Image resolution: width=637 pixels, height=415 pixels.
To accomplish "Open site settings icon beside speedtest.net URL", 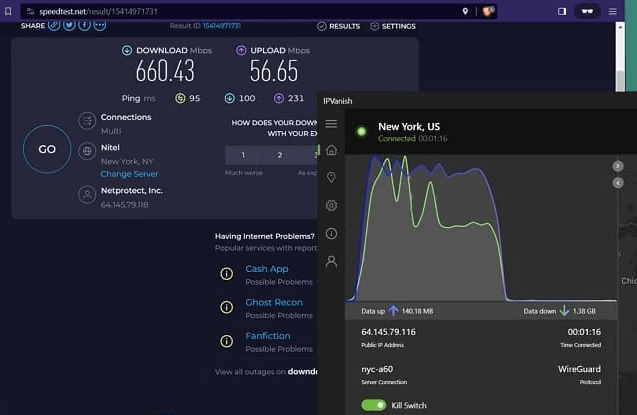I will coord(30,11).
